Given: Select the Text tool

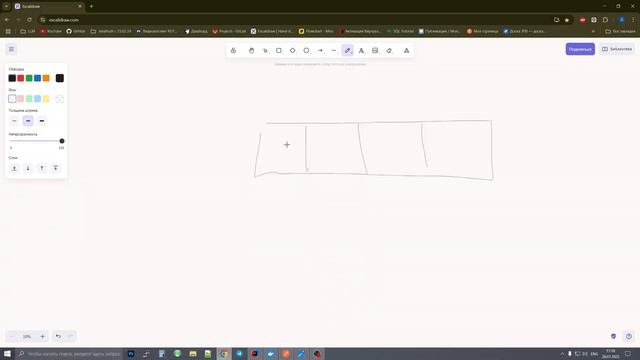Looking at the screenshot, I should coord(361,51).
